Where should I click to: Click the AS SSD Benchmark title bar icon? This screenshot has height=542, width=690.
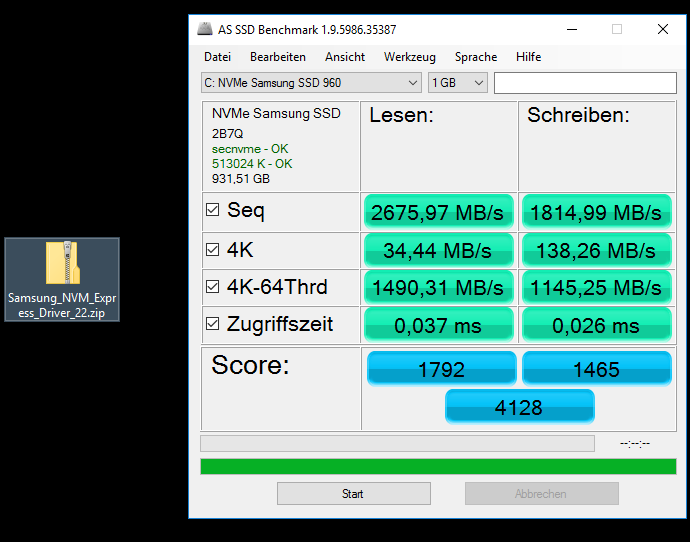click(205, 29)
